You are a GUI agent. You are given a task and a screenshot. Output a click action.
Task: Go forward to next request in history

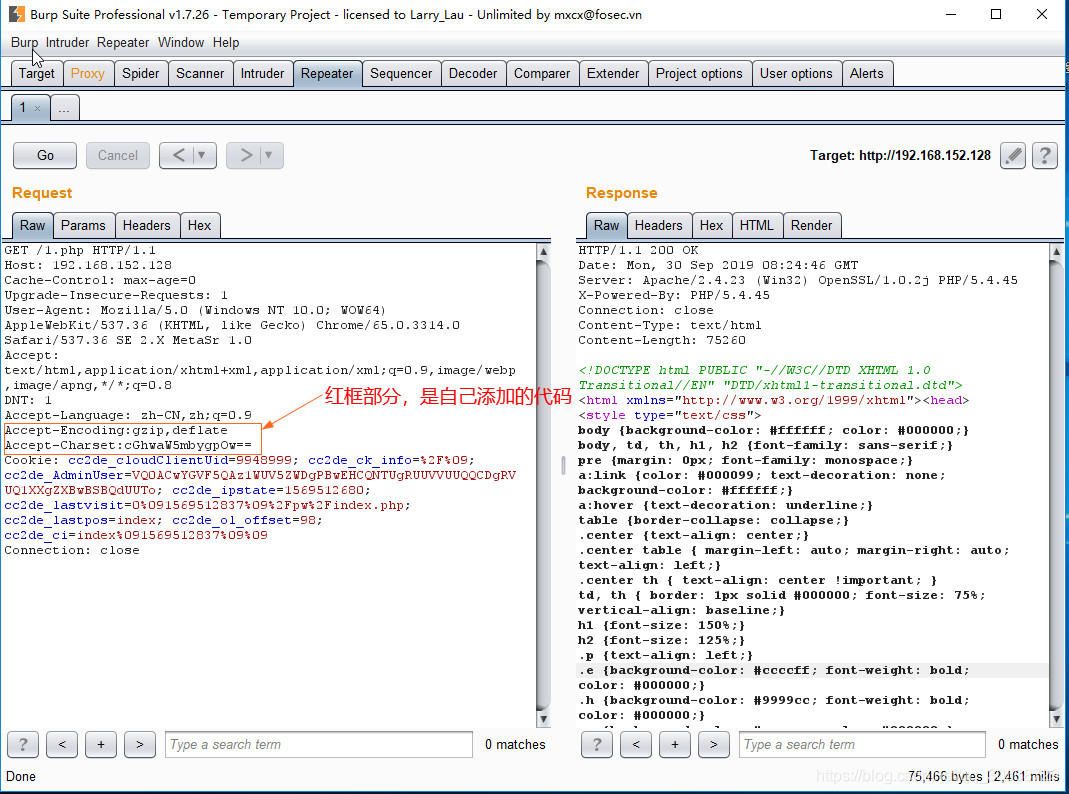coord(245,155)
